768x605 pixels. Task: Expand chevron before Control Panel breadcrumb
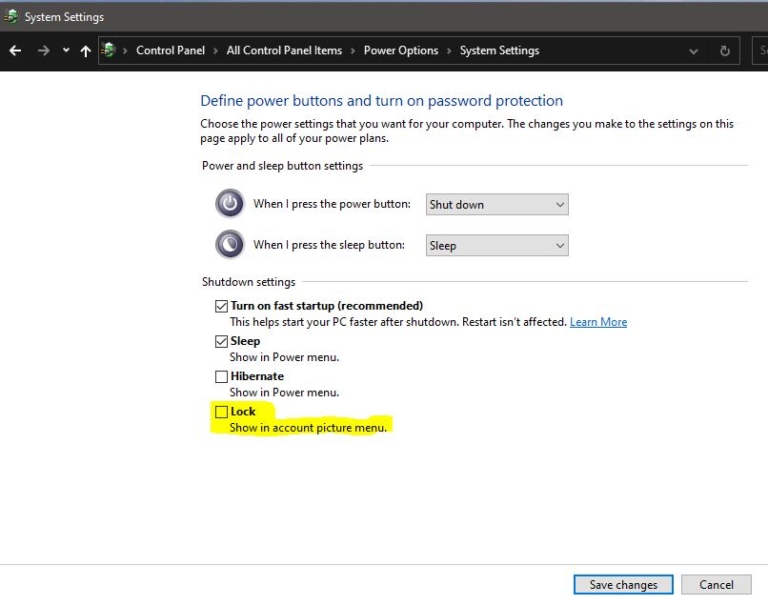tap(125, 51)
